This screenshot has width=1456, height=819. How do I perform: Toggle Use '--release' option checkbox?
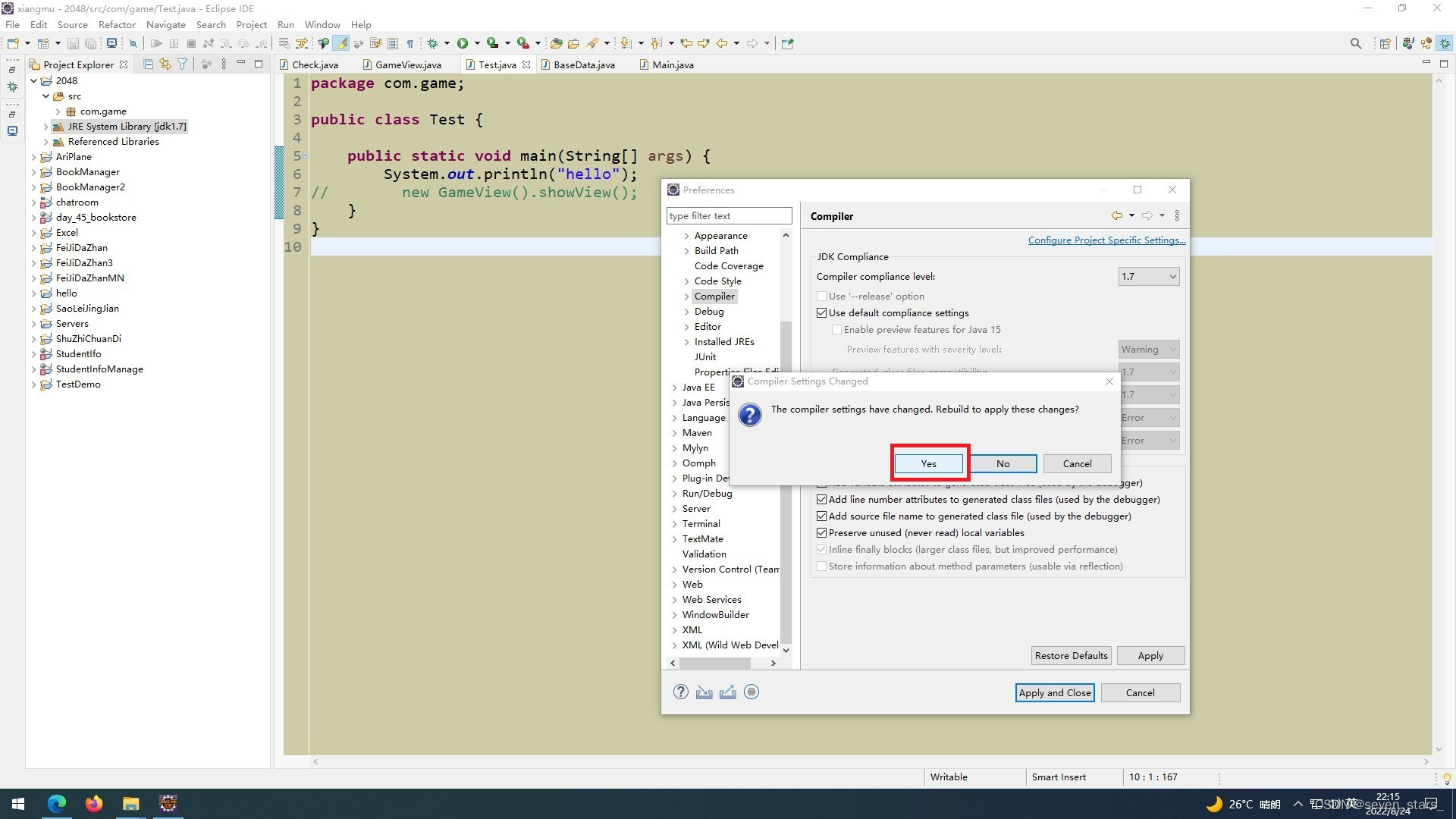(x=821, y=296)
